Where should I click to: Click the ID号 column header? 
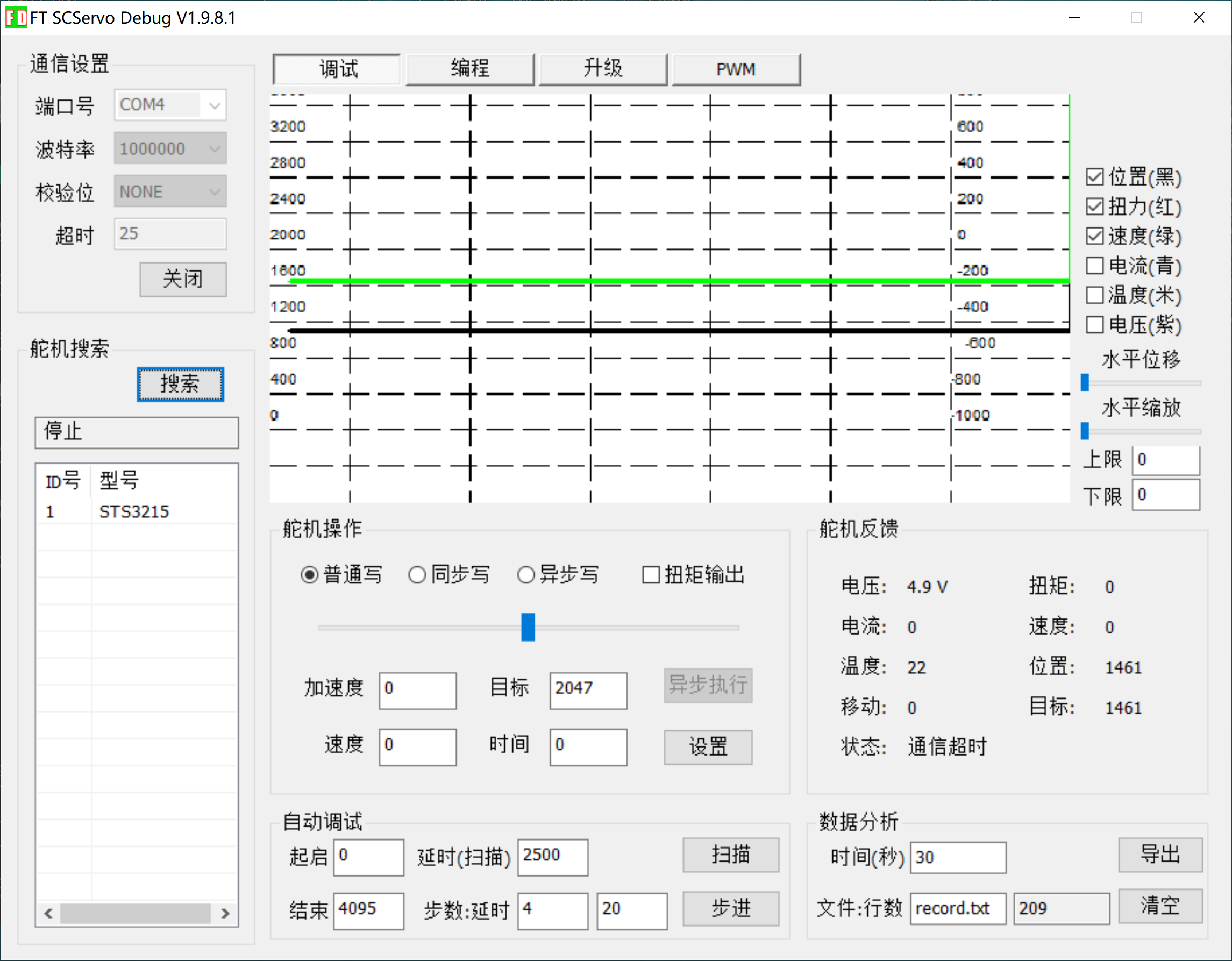[x=63, y=481]
